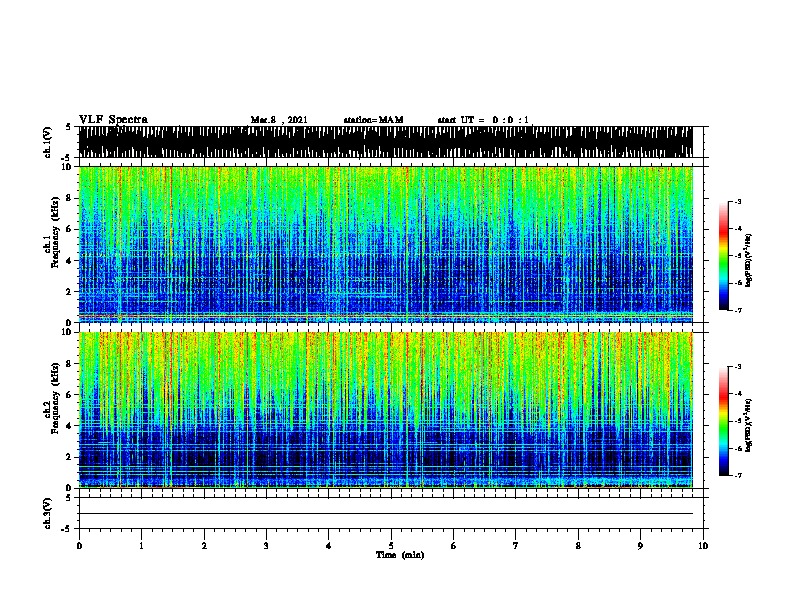Click the ch.1 PSD color scale bar
This screenshot has height=612, width=792.
pos(724,256)
